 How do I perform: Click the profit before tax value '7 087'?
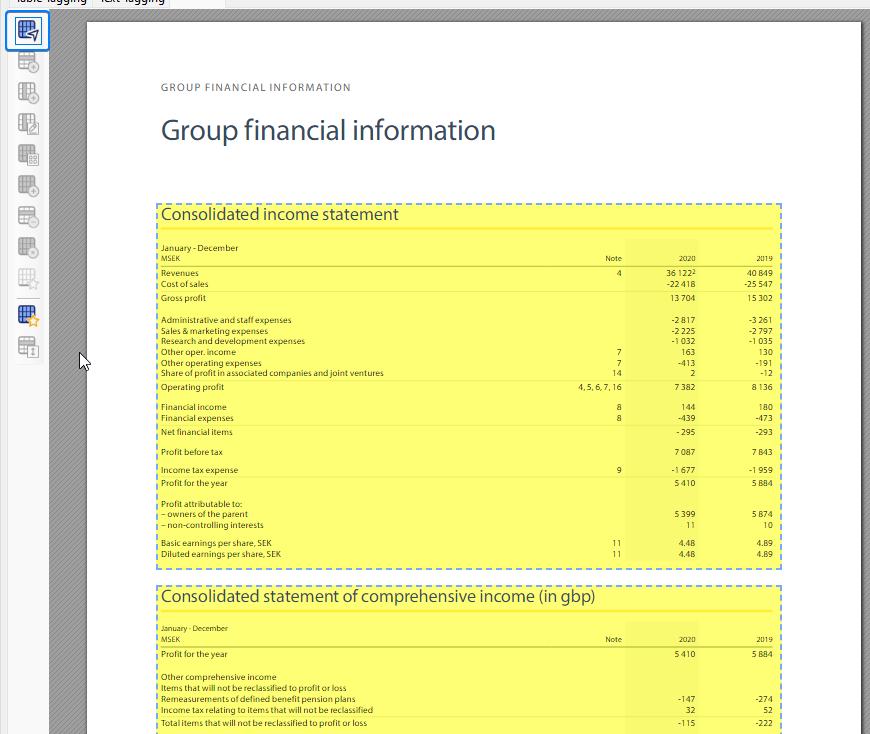pos(685,452)
